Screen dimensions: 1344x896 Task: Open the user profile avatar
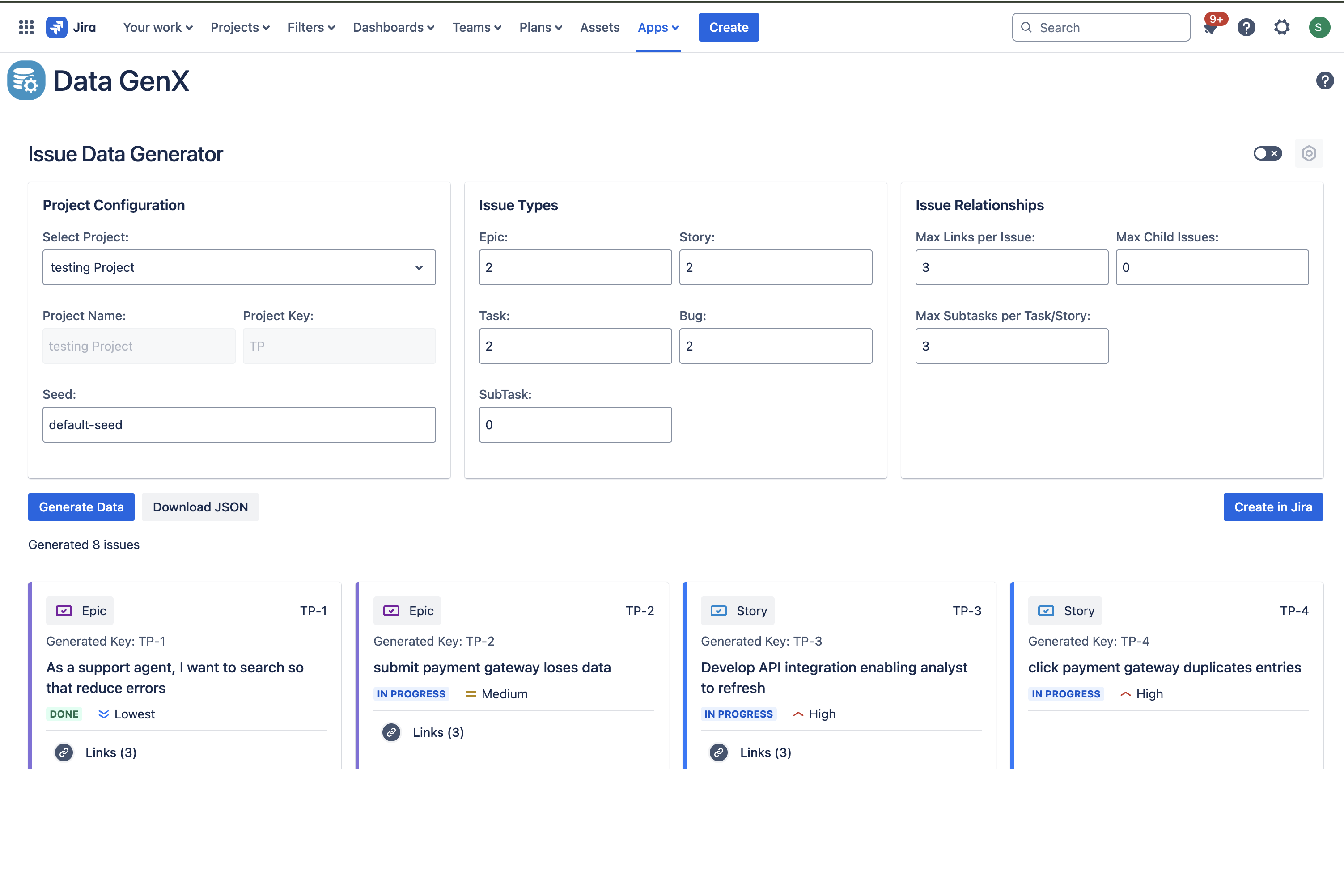point(1319,27)
